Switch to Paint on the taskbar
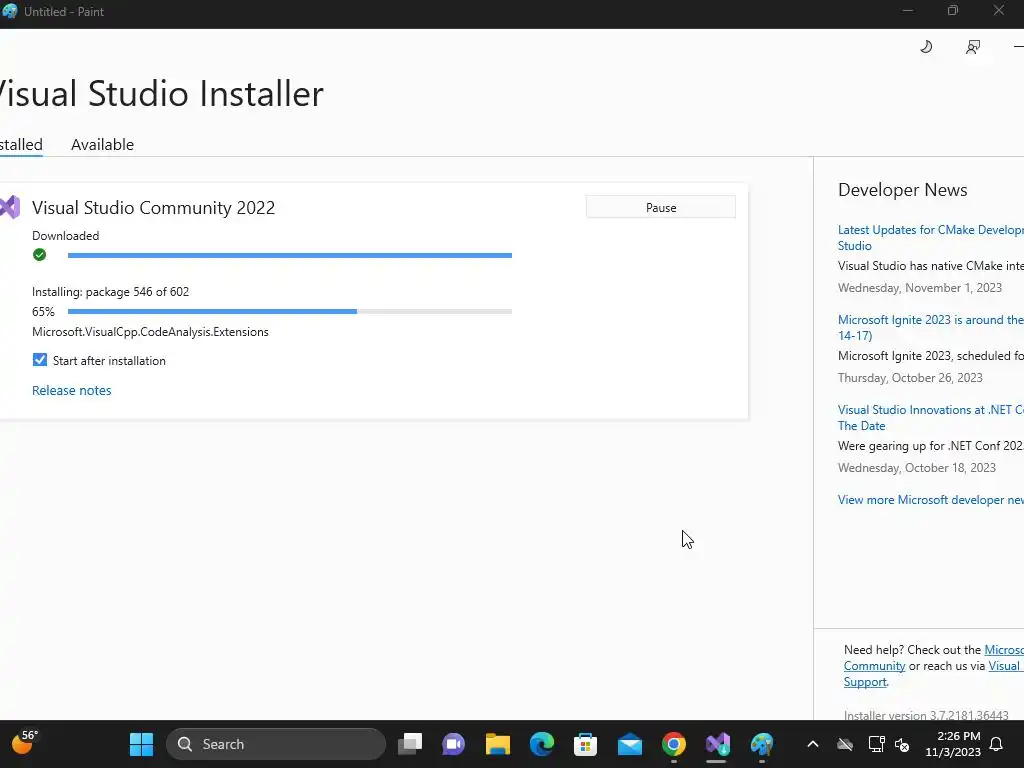The image size is (1024, 768). 761,744
